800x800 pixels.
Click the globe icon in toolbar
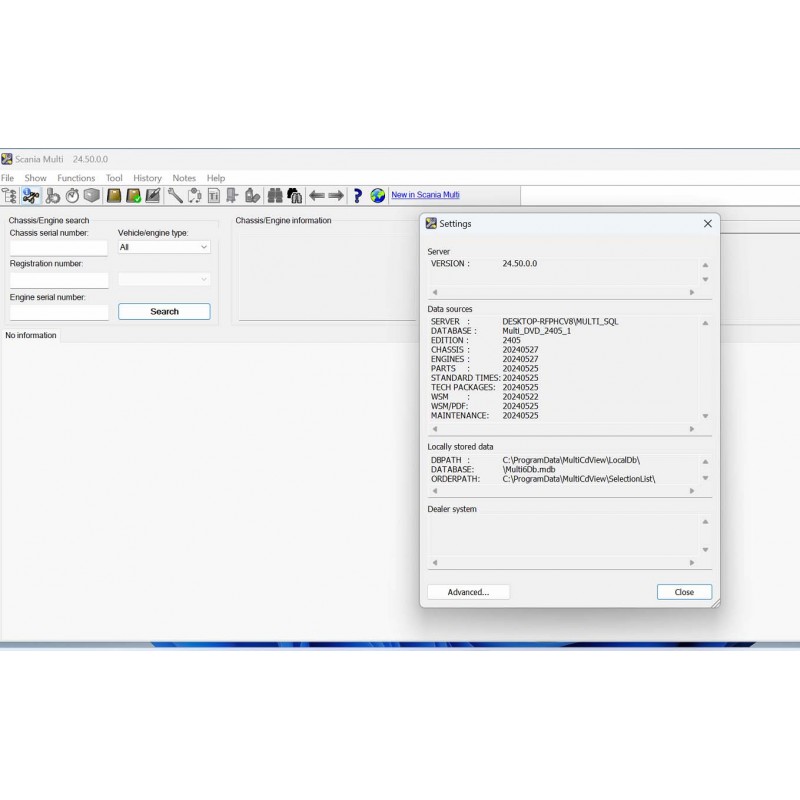[378, 196]
